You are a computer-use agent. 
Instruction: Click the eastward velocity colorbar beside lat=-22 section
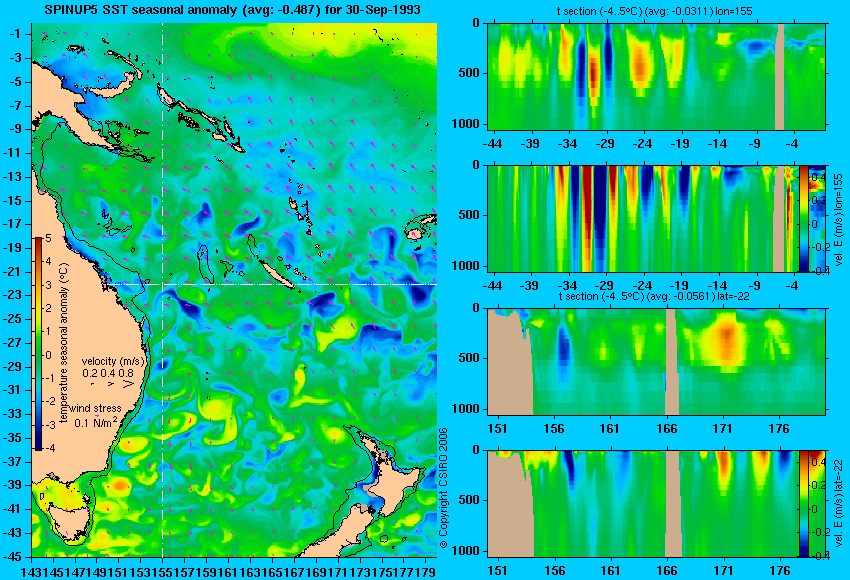803,504
